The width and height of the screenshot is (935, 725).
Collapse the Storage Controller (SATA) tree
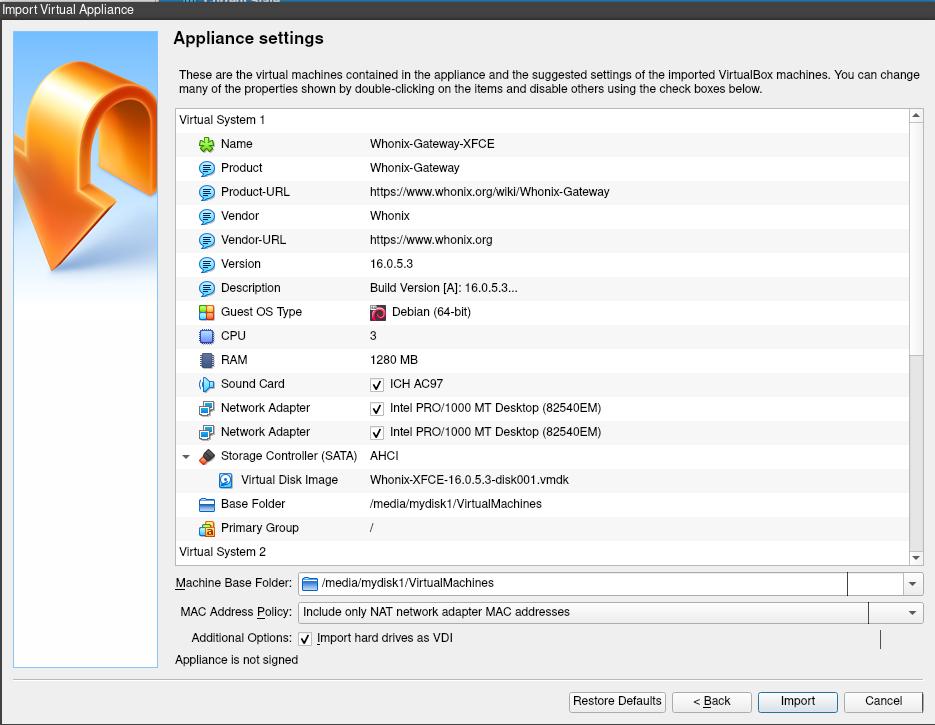[x=186, y=456]
